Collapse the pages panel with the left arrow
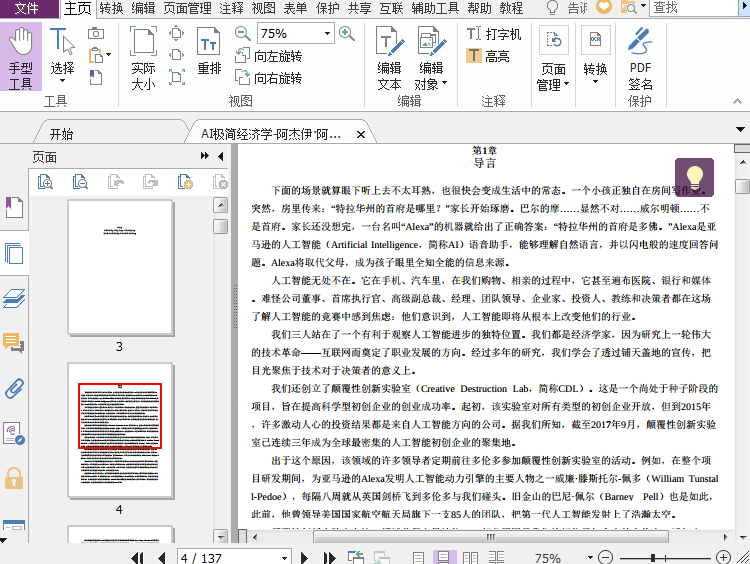The height and width of the screenshot is (564, 750). (x=221, y=156)
